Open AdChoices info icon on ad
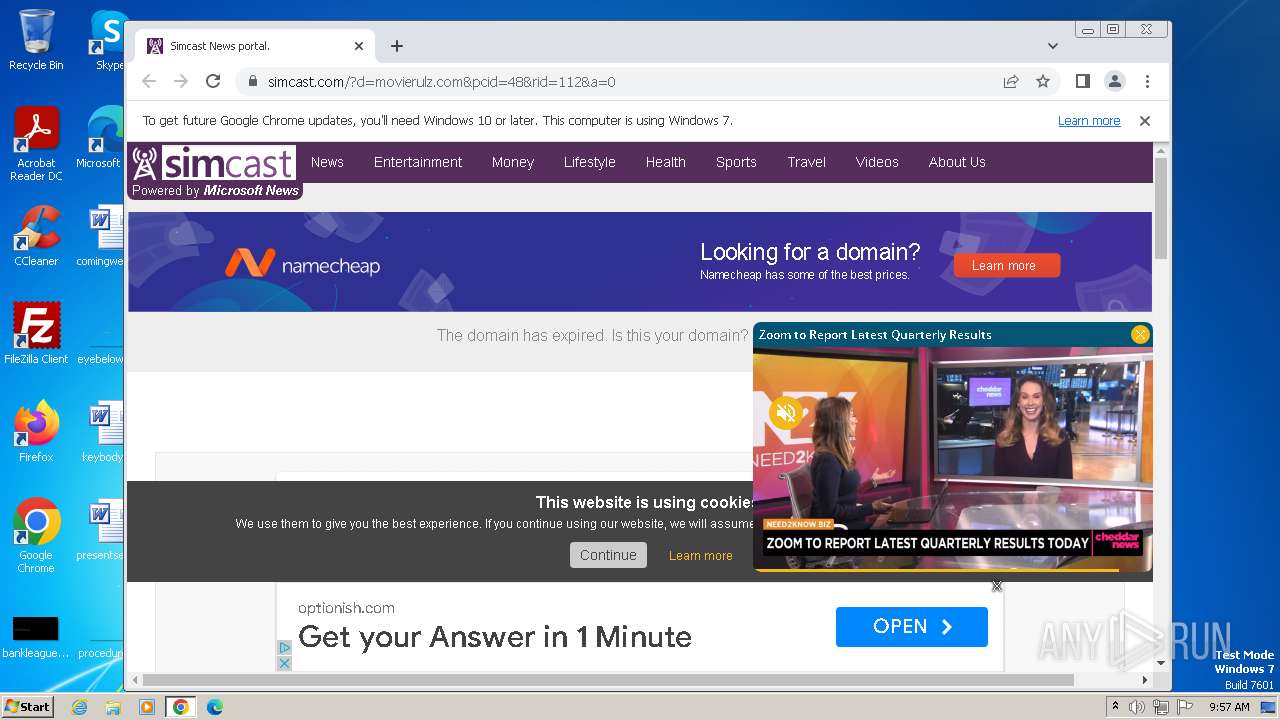Screen dimensions: 1280x720 point(284,648)
